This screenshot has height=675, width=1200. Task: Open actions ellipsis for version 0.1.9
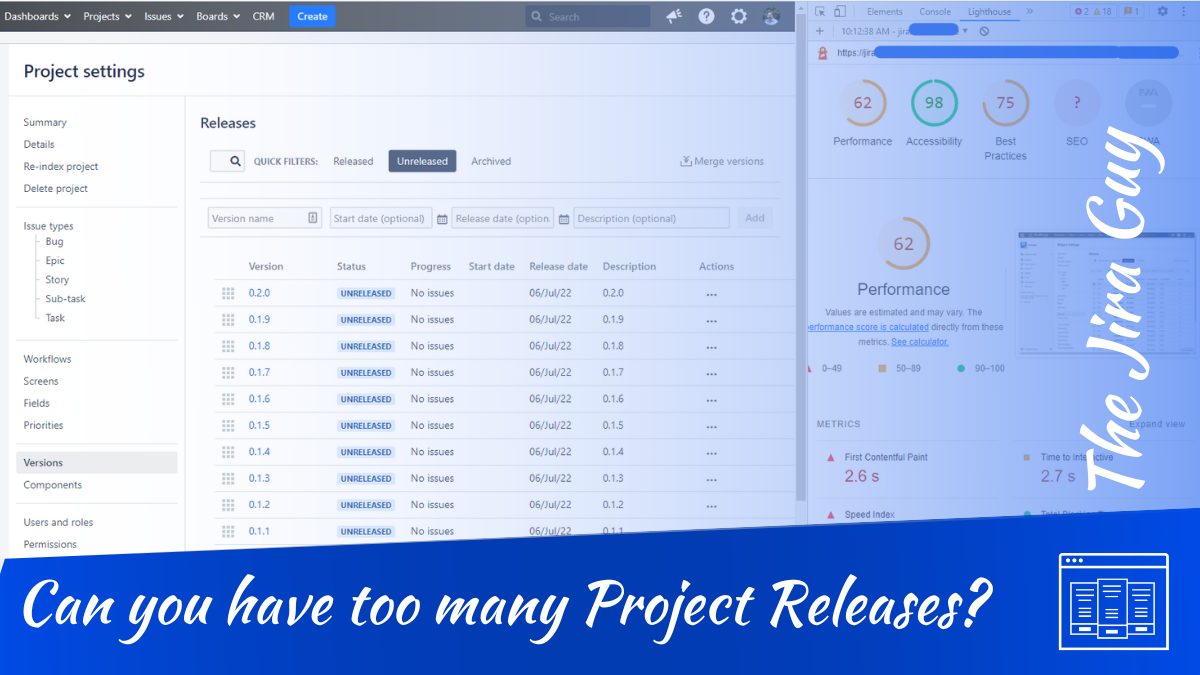click(711, 321)
